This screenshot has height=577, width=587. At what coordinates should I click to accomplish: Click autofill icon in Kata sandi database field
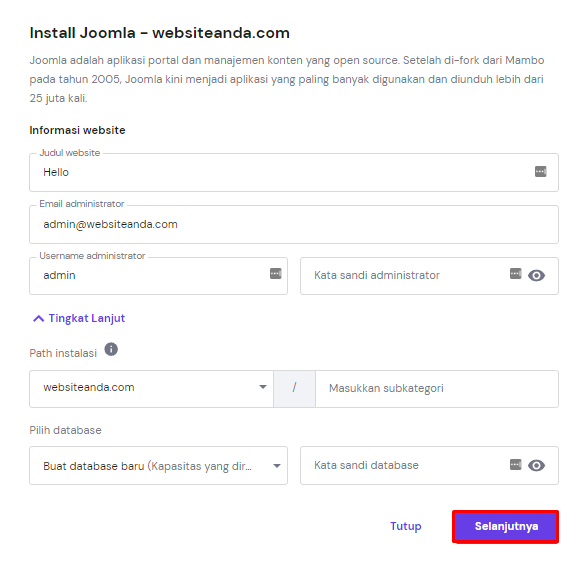pos(515,465)
